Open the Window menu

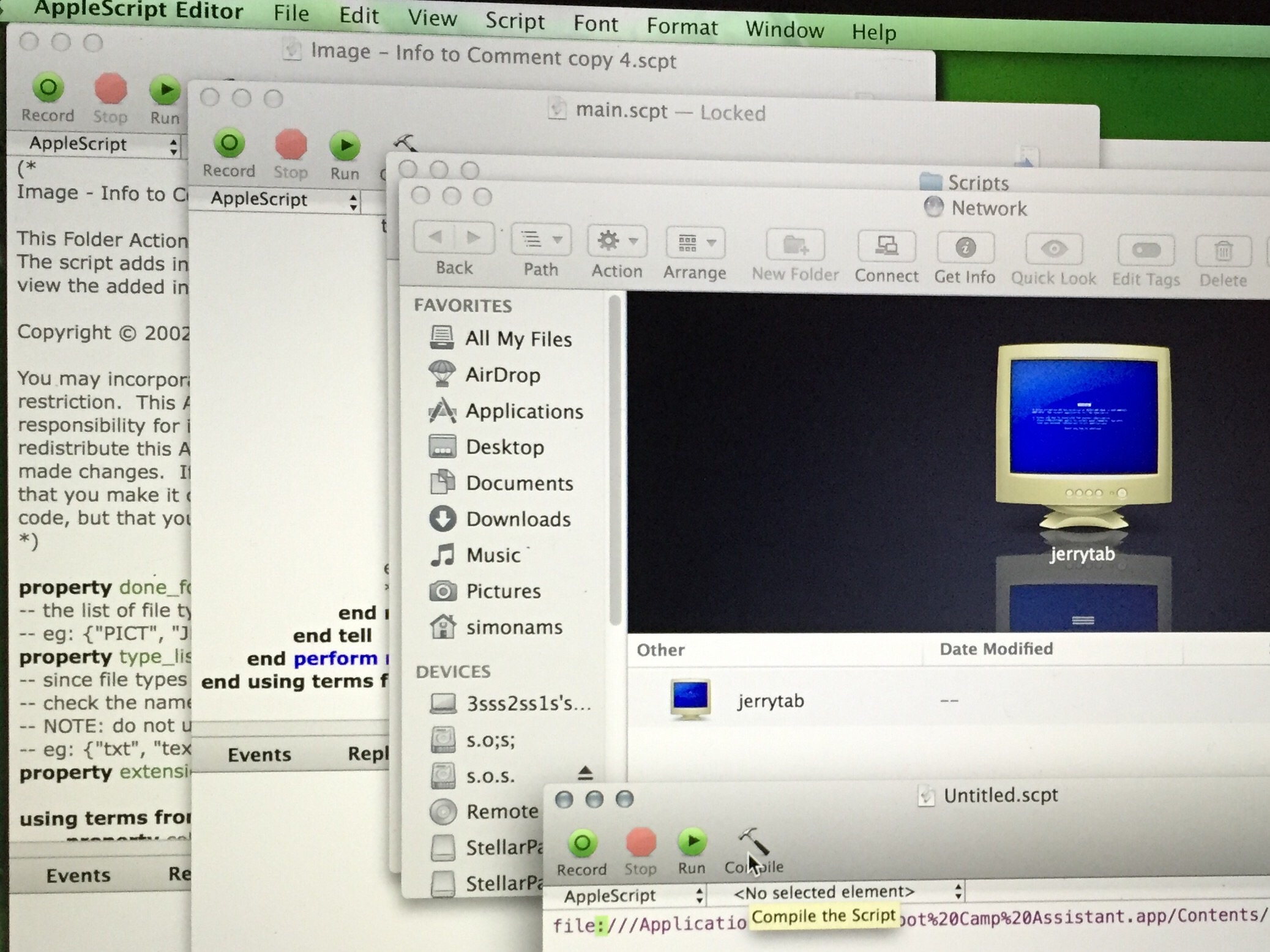tap(785, 30)
